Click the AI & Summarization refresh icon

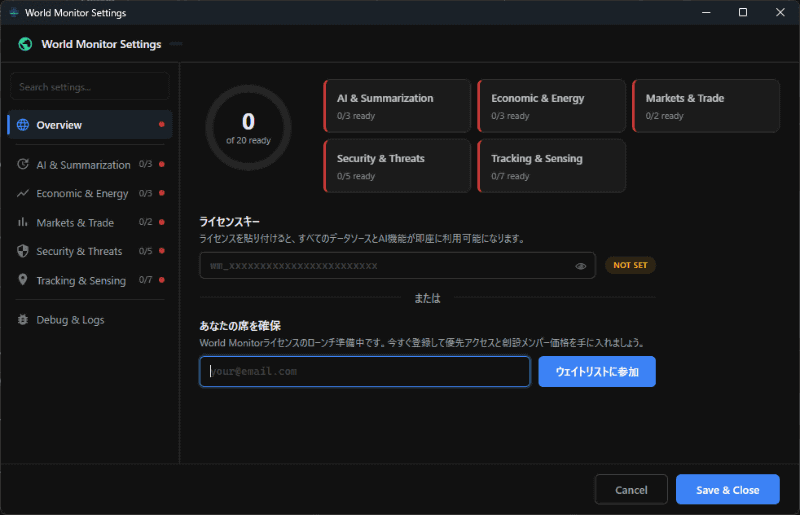tap(23, 164)
